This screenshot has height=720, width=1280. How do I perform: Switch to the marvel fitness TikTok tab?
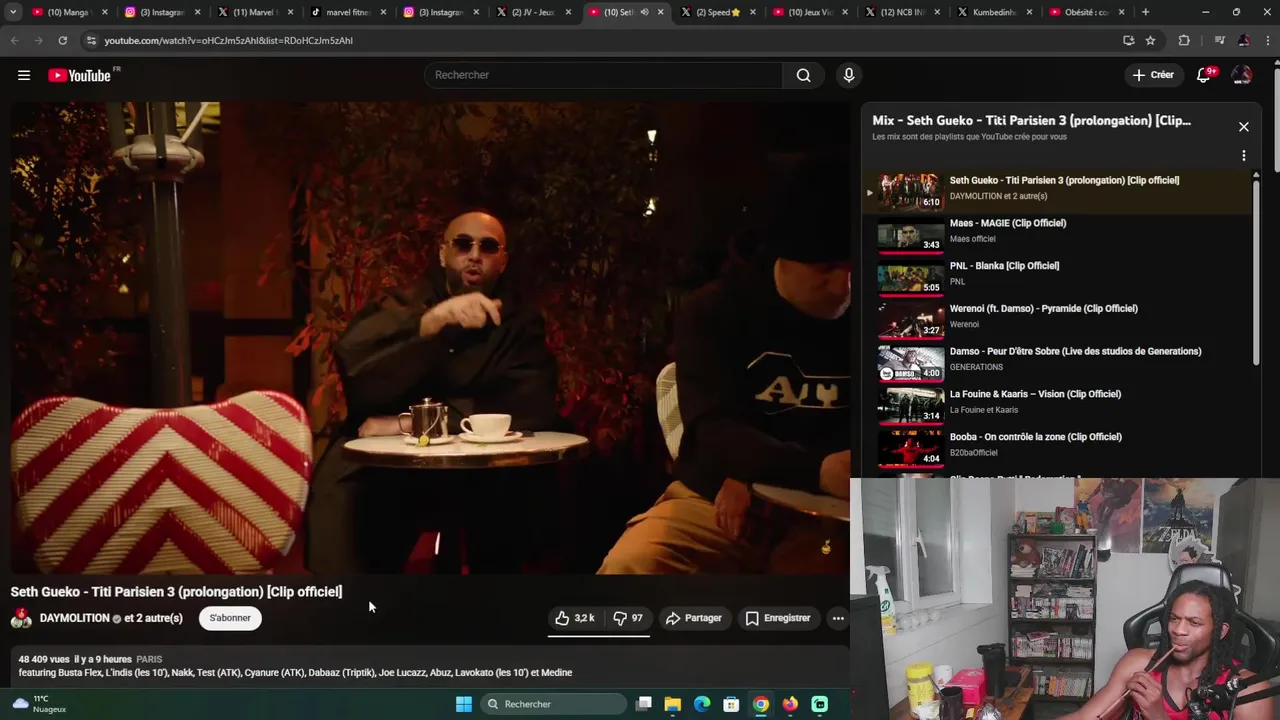coord(346,12)
